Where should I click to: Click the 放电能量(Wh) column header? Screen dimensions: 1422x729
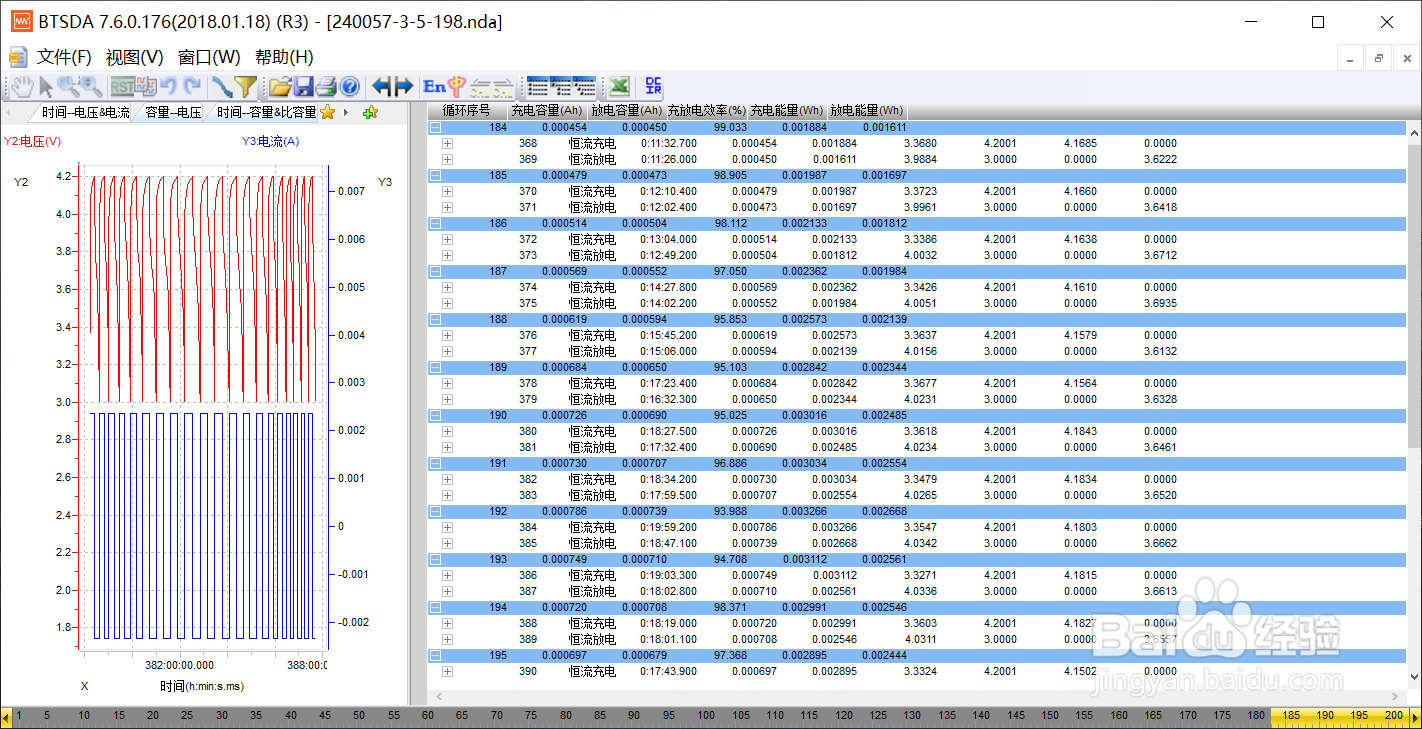pyautogui.click(x=867, y=111)
